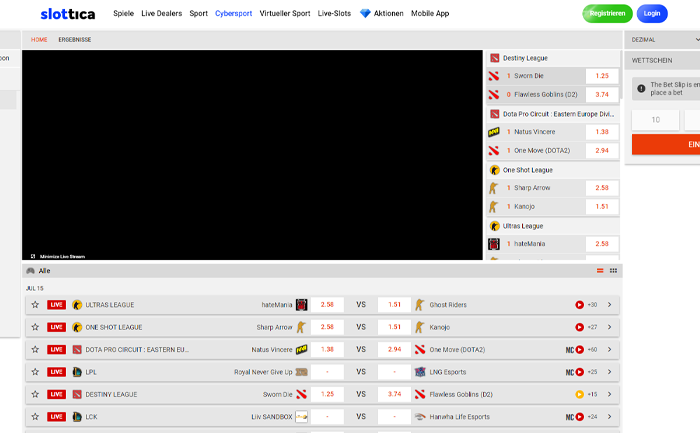Click the LIVE badge on LCK row

[x=56, y=416]
